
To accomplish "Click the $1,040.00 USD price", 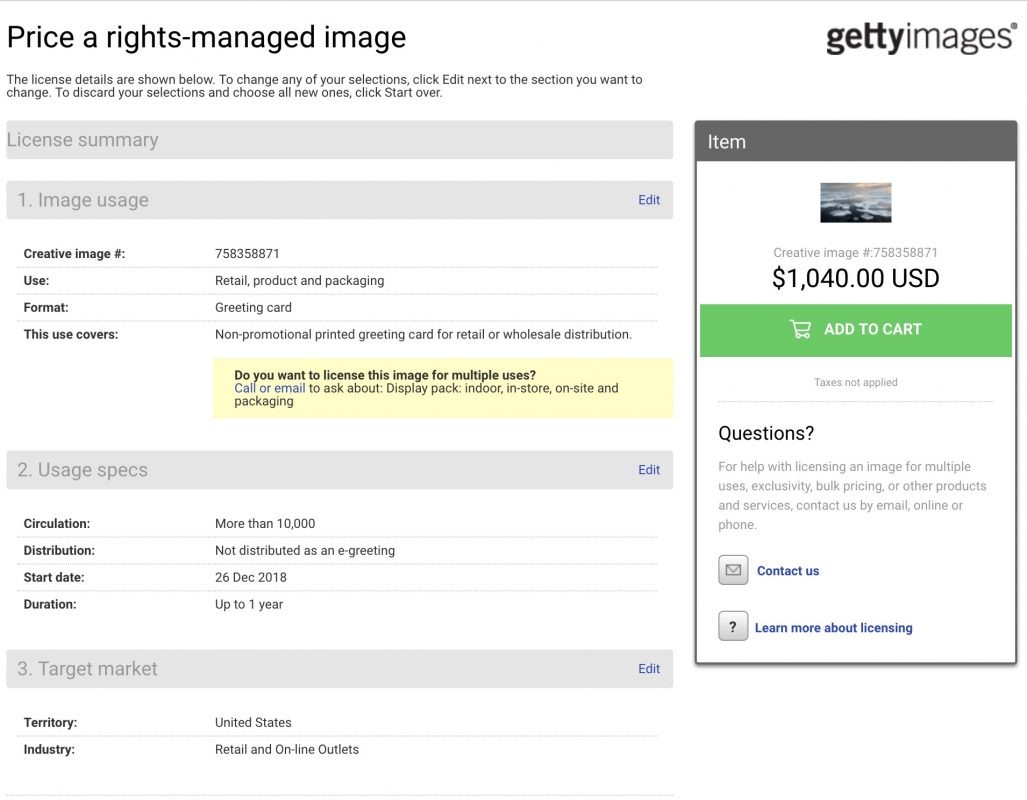I will click(855, 278).
